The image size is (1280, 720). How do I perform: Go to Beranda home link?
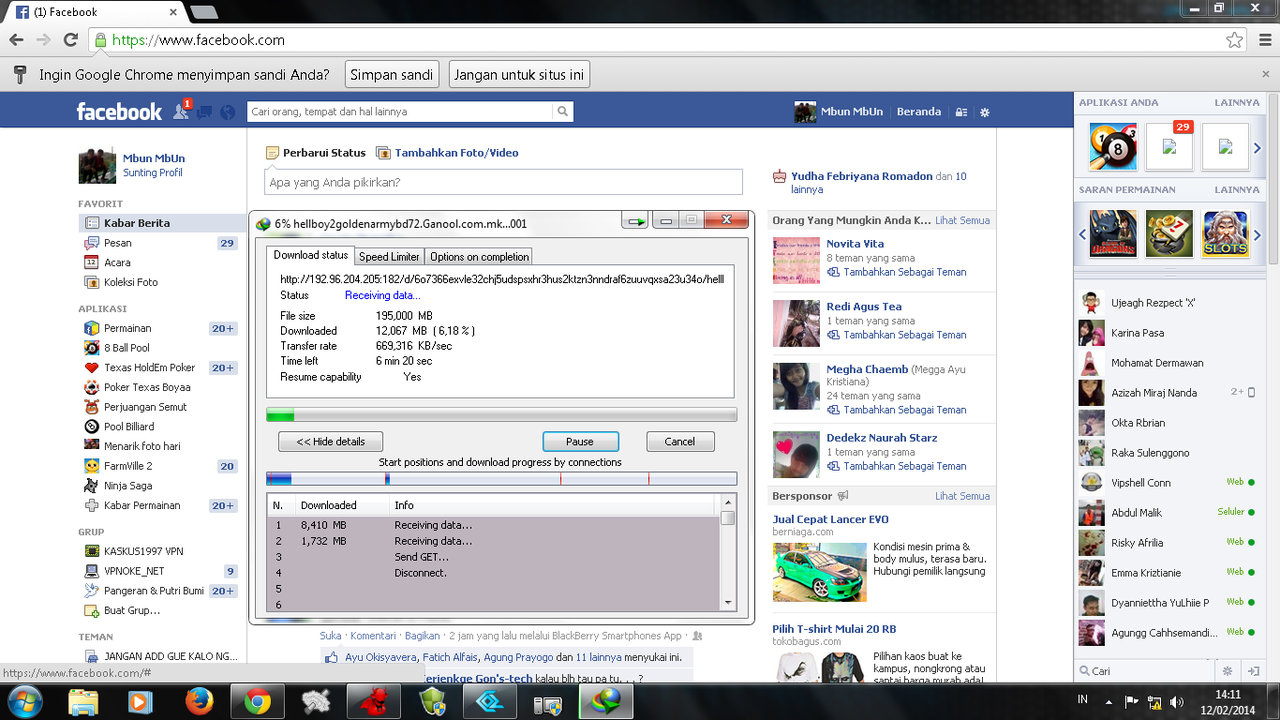tap(918, 112)
